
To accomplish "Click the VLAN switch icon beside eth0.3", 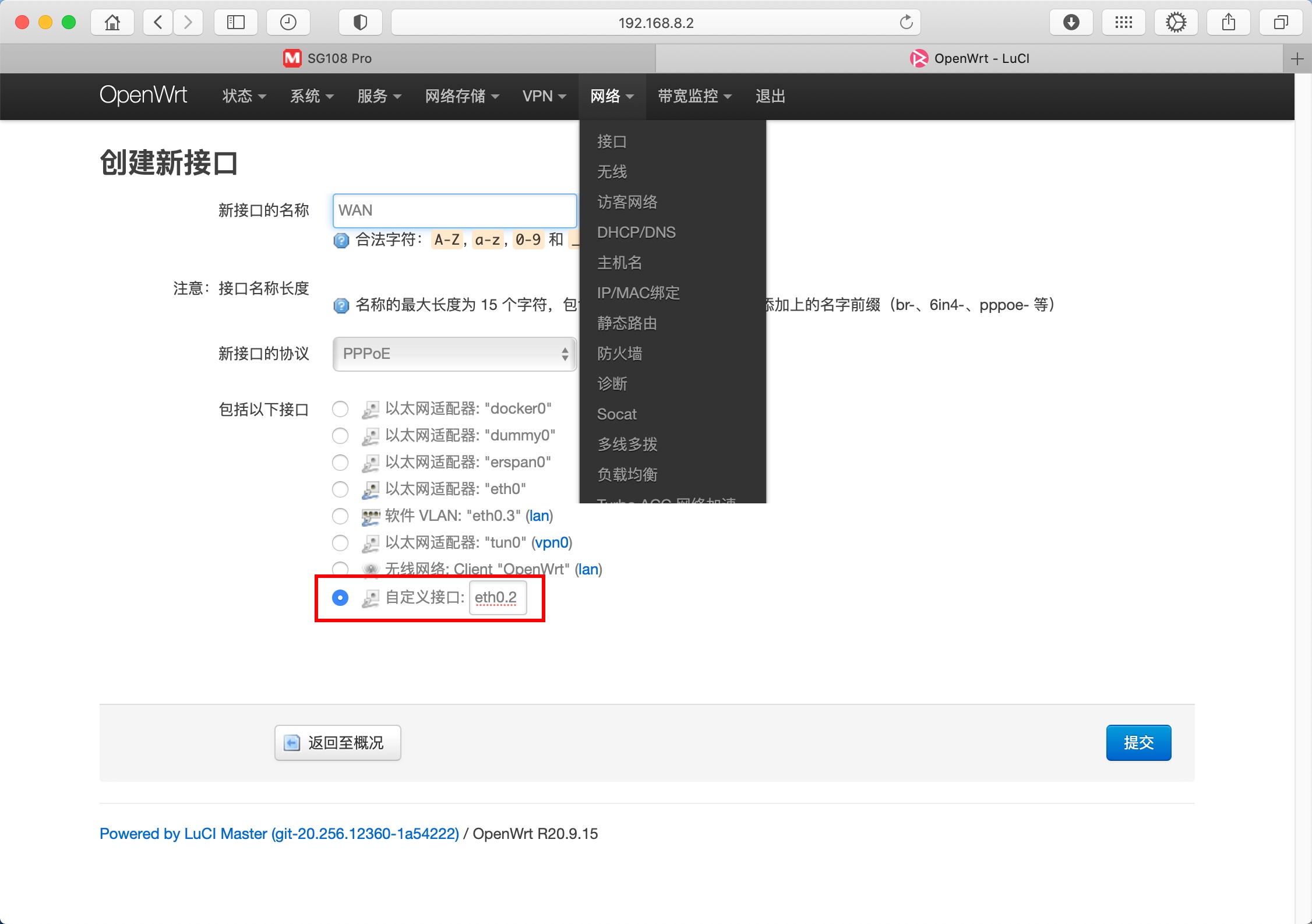I will (371, 516).
